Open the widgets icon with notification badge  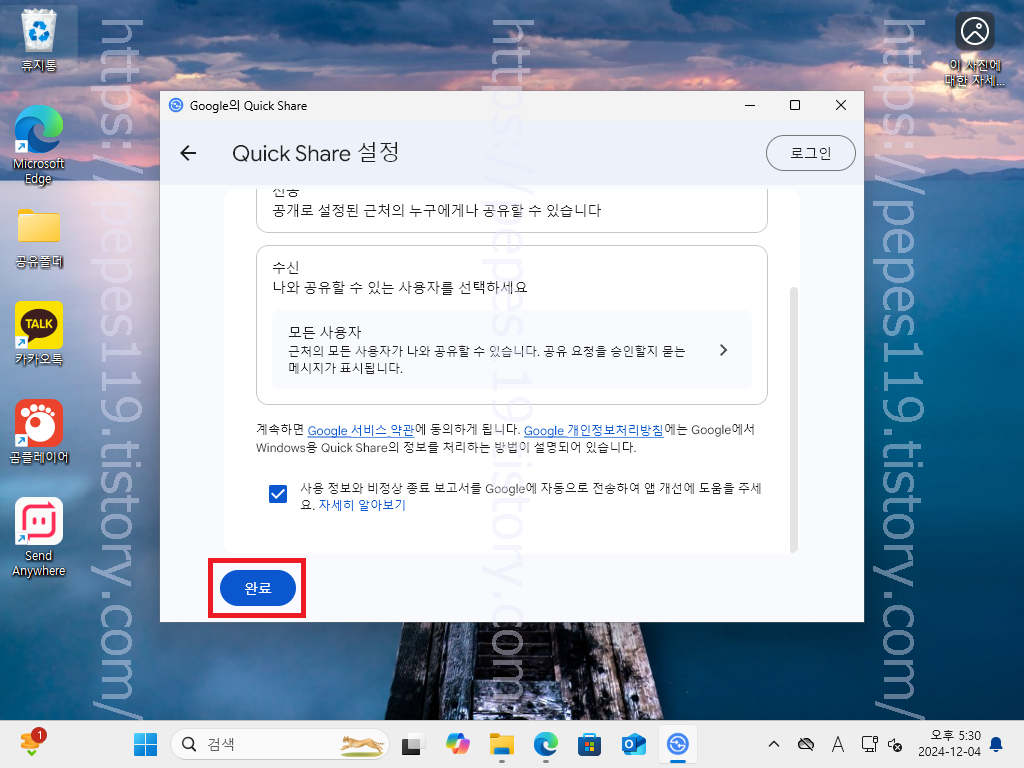[33, 743]
